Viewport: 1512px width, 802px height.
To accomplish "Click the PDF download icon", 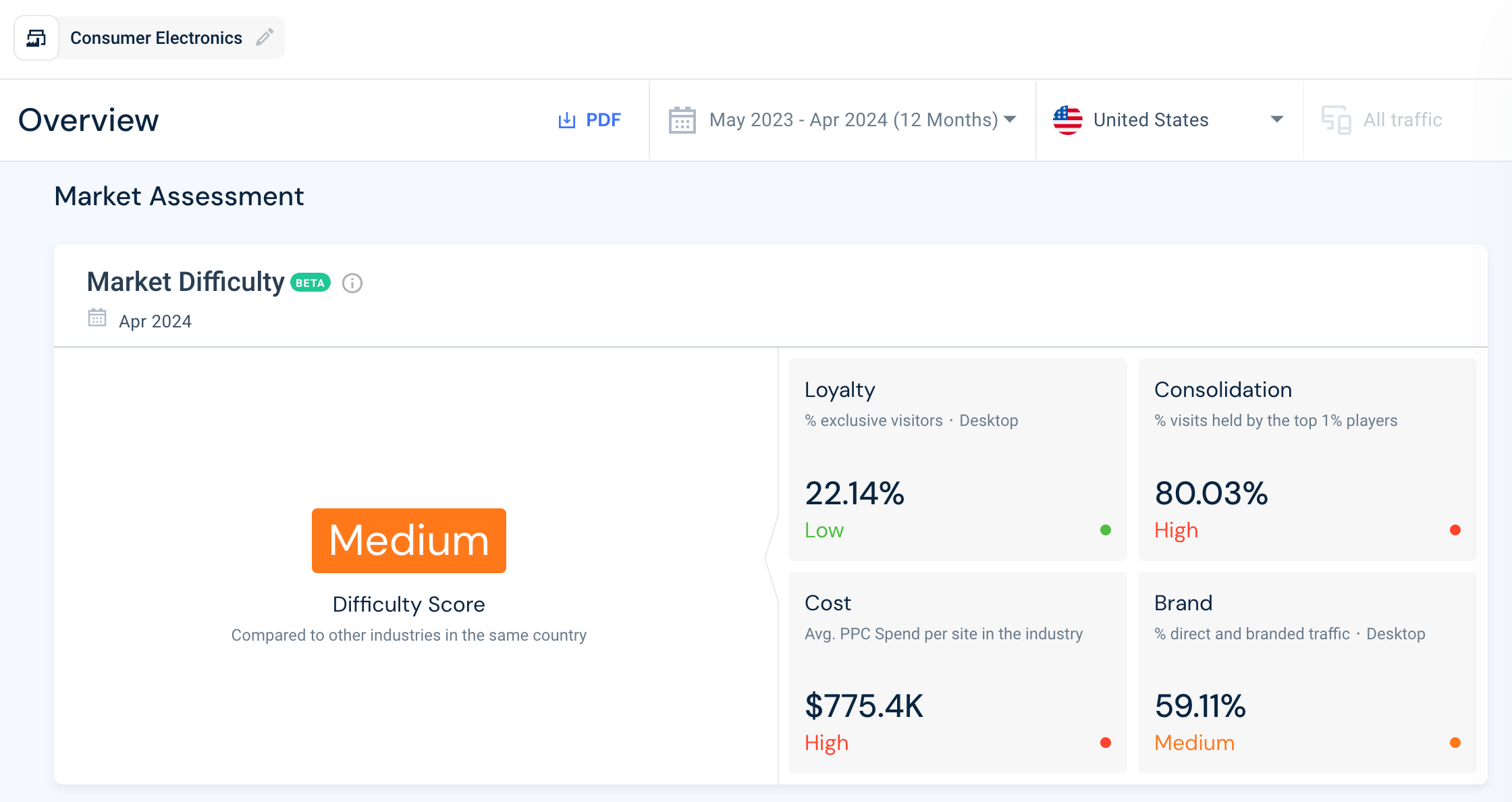I will click(566, 120).
